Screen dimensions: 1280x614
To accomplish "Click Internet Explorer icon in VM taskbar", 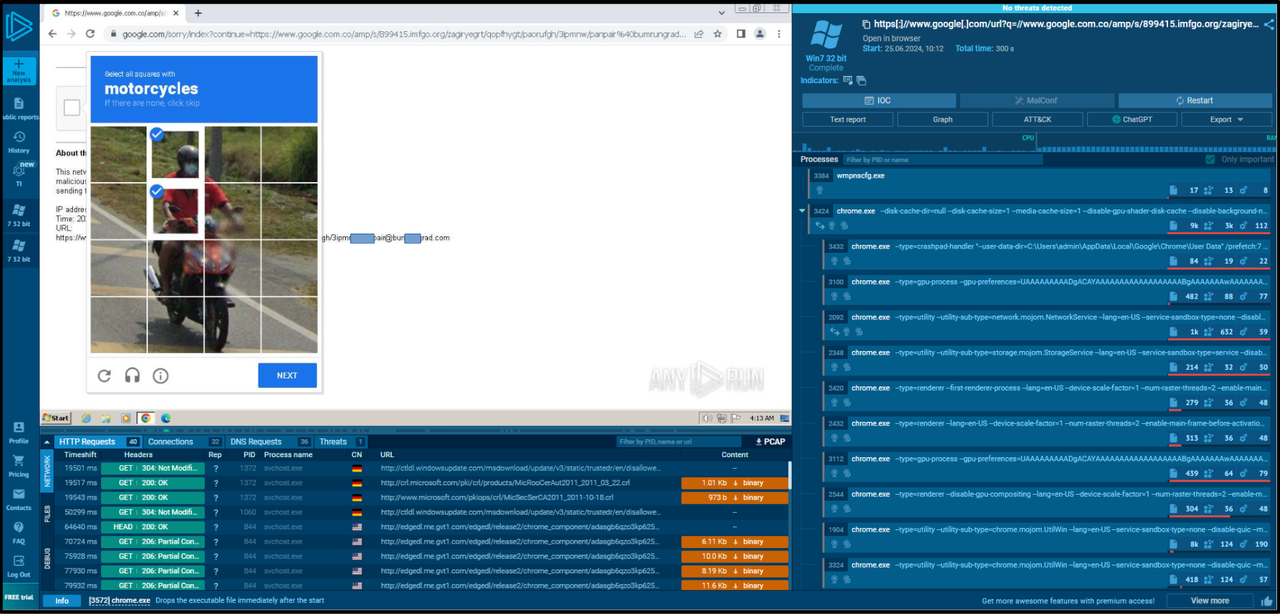I will click(86, 418).
